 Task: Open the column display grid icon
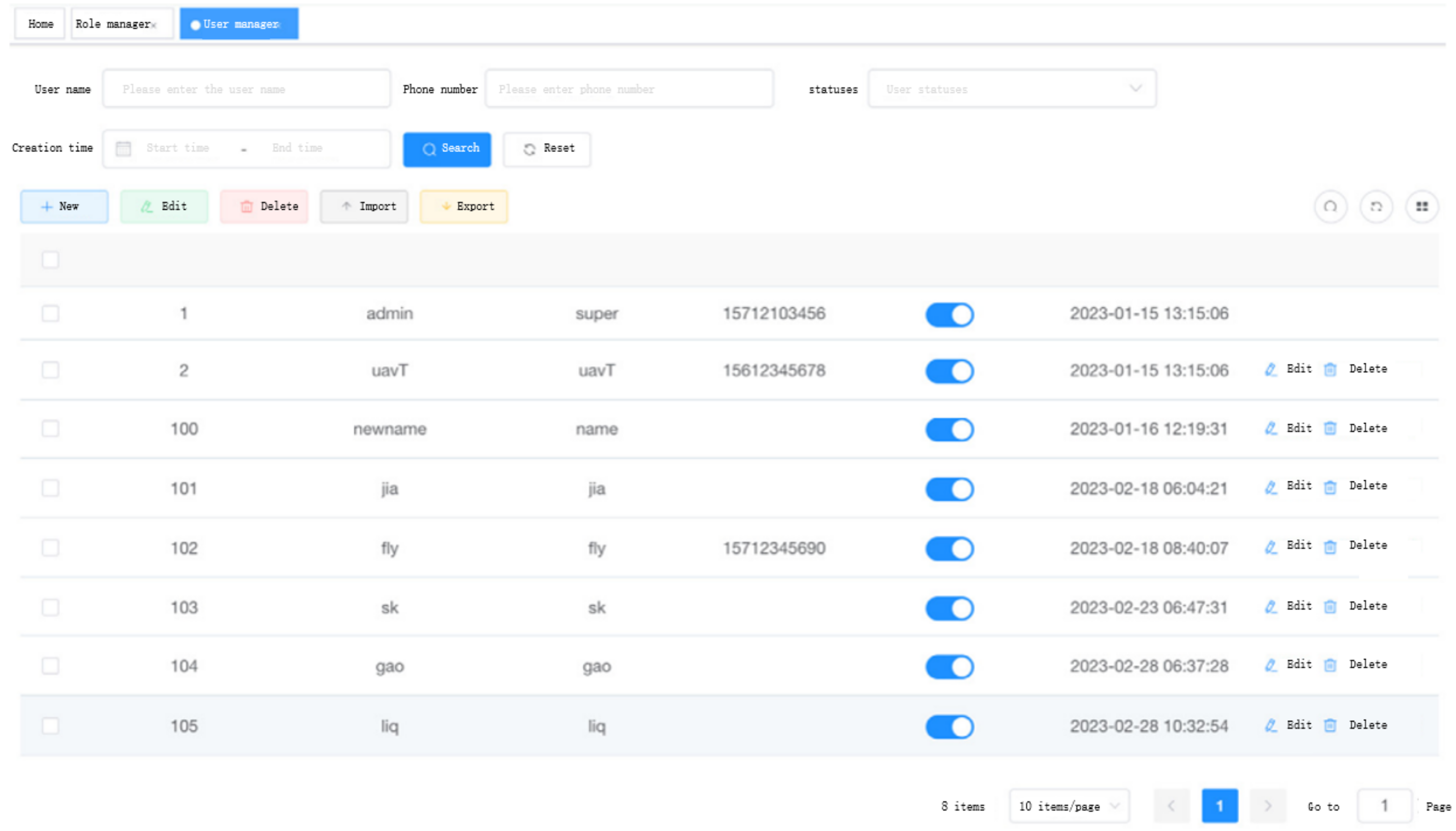pyautogui.click(x=1421, y=207)
